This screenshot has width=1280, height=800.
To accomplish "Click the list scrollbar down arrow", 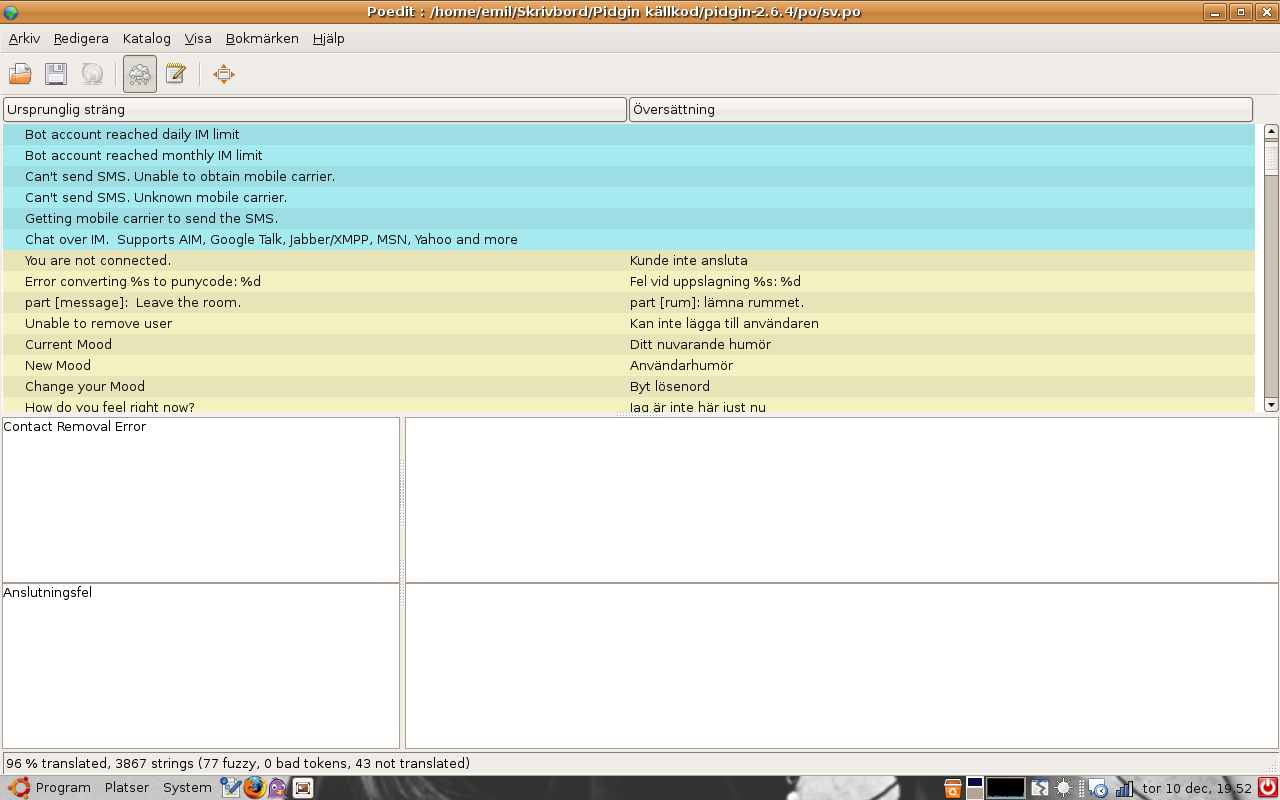I will click(1272, 405).
